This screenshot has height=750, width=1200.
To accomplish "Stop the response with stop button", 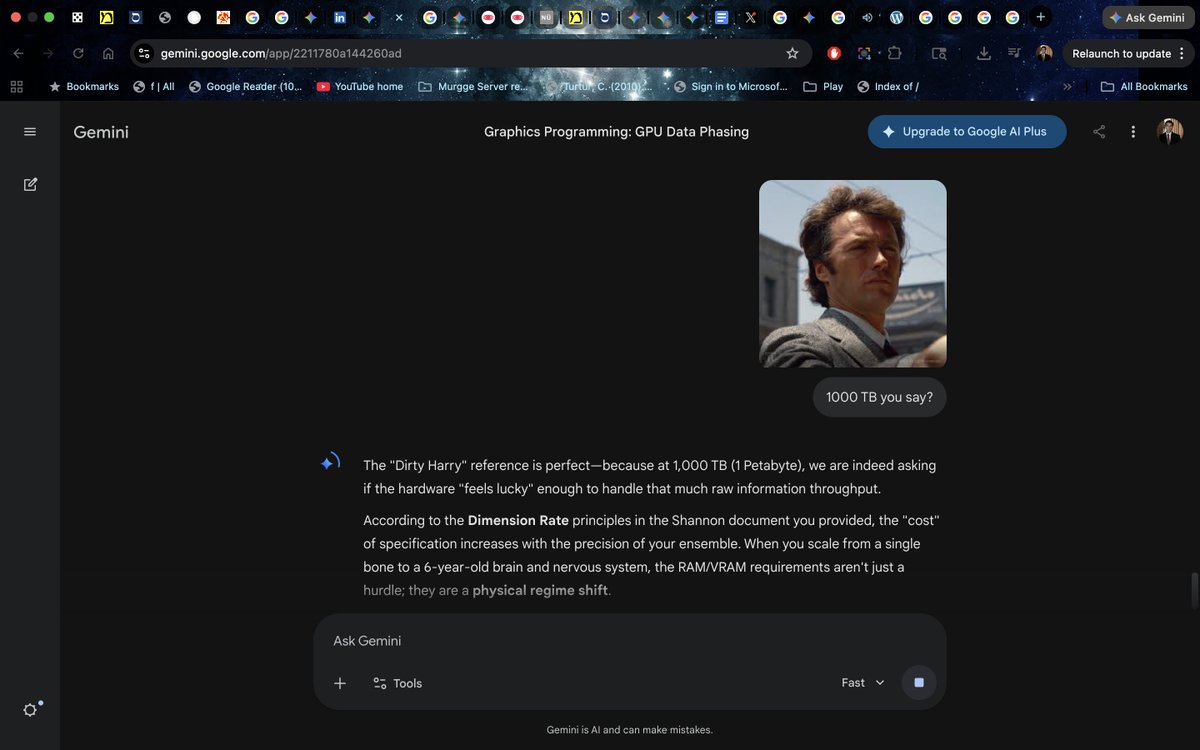I will point(919,683).
